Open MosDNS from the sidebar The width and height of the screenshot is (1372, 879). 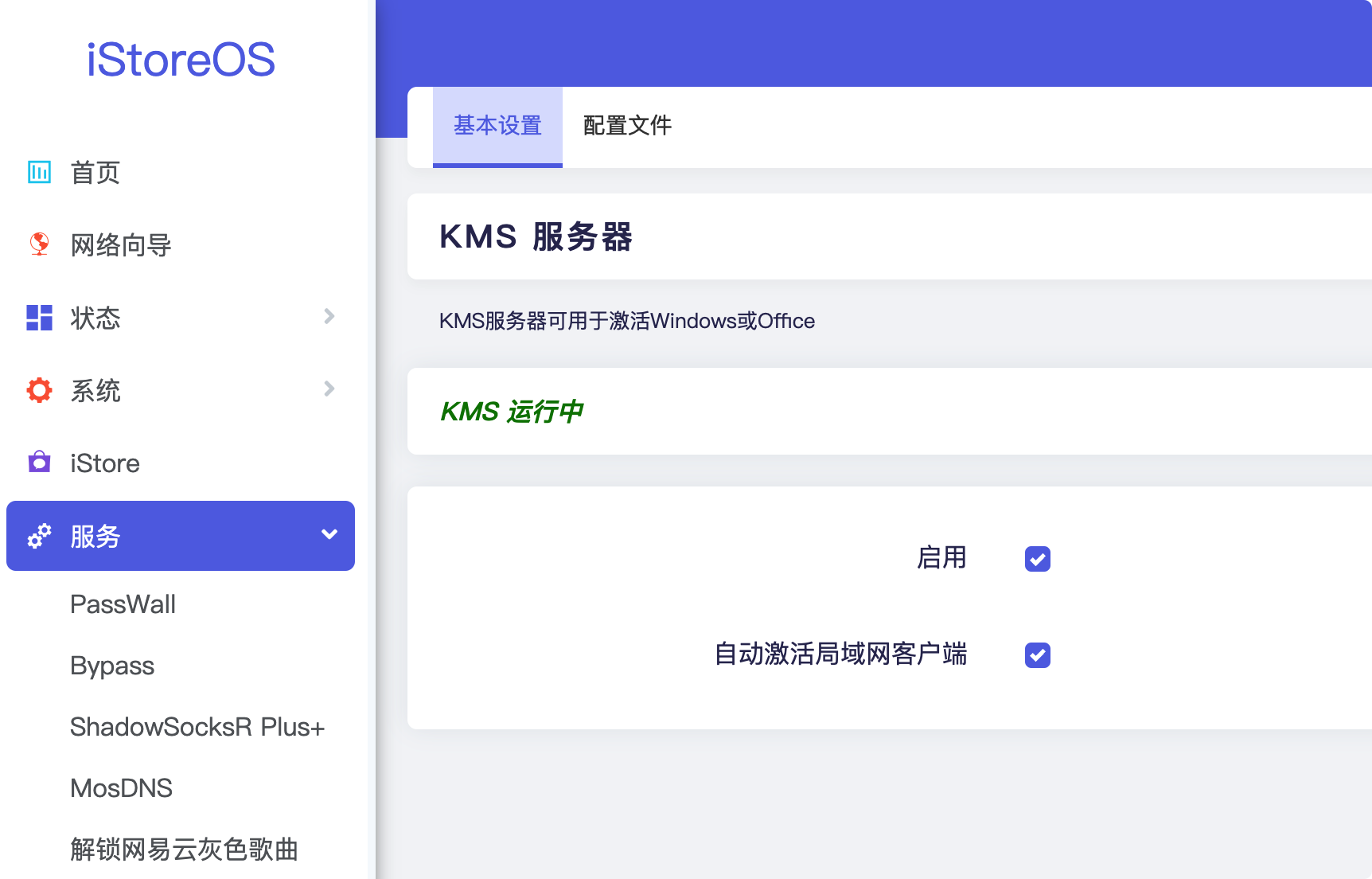click(121, 787)
